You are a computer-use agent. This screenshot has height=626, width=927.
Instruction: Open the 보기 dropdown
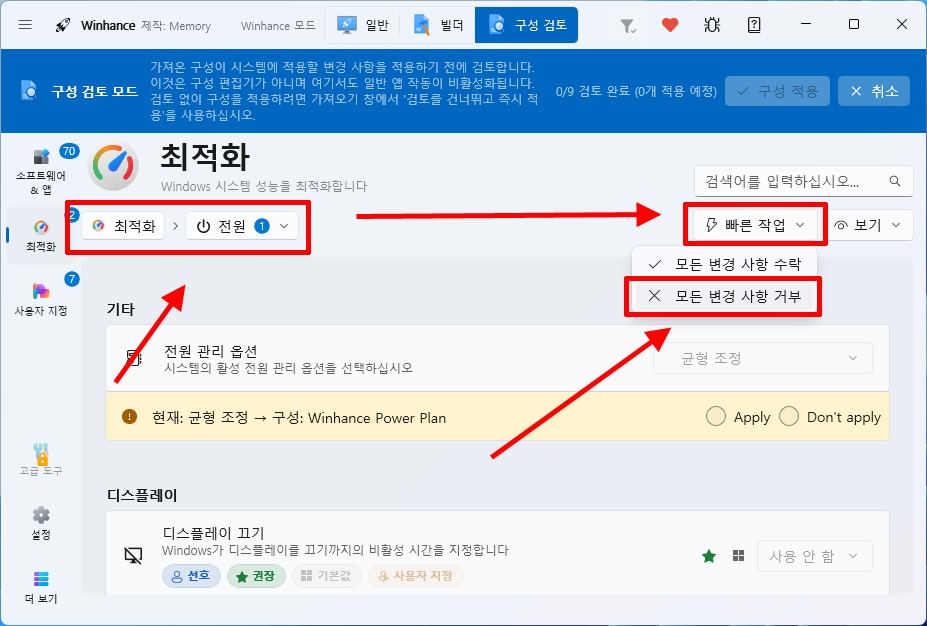868,225
